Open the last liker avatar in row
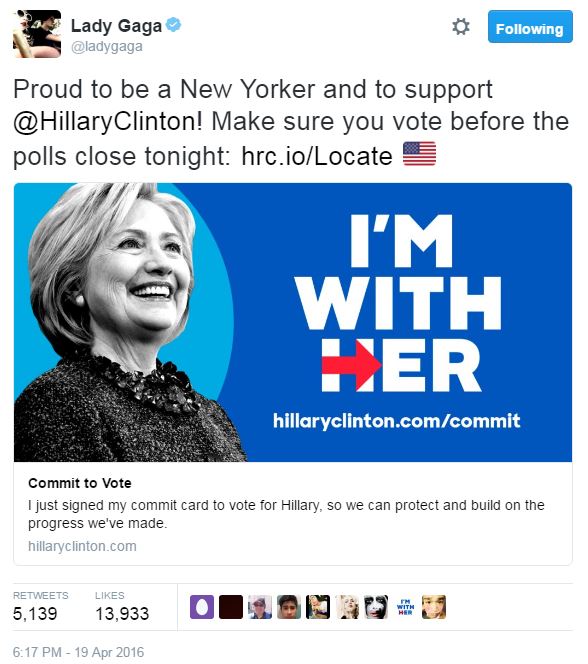The image size is (588, 664). (434, 607)
